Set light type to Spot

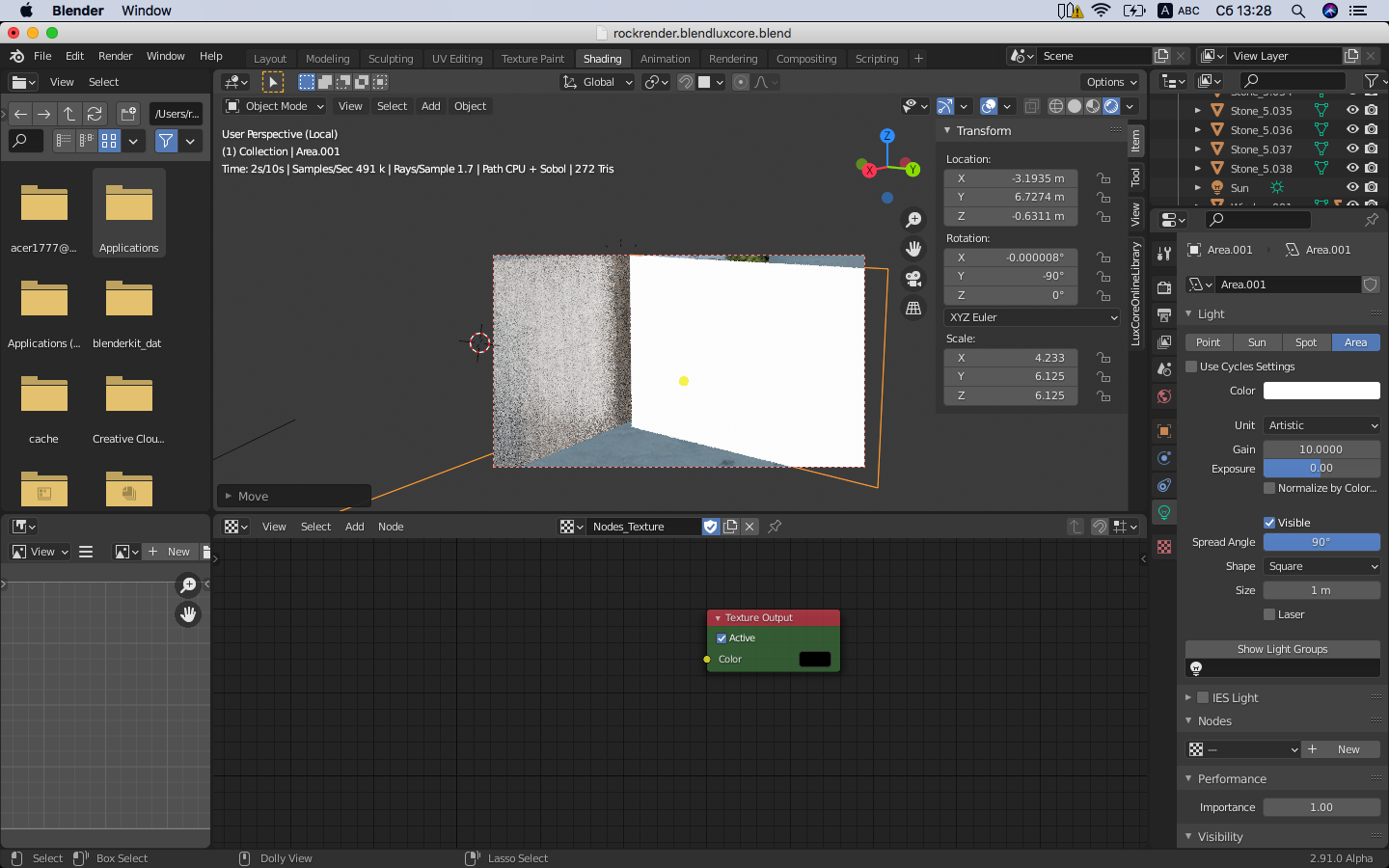point(1306,342)
